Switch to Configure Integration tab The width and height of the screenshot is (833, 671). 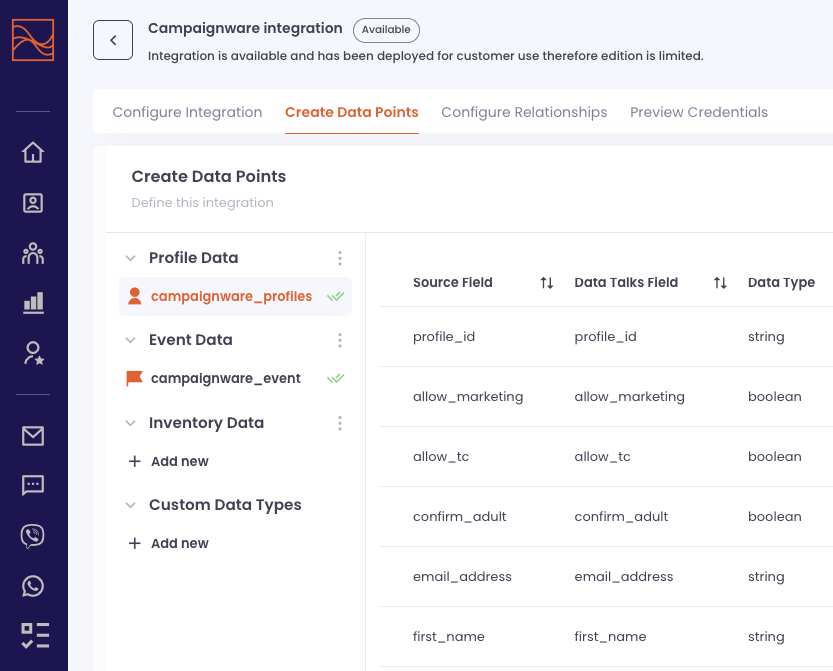(x=187, y=112)
